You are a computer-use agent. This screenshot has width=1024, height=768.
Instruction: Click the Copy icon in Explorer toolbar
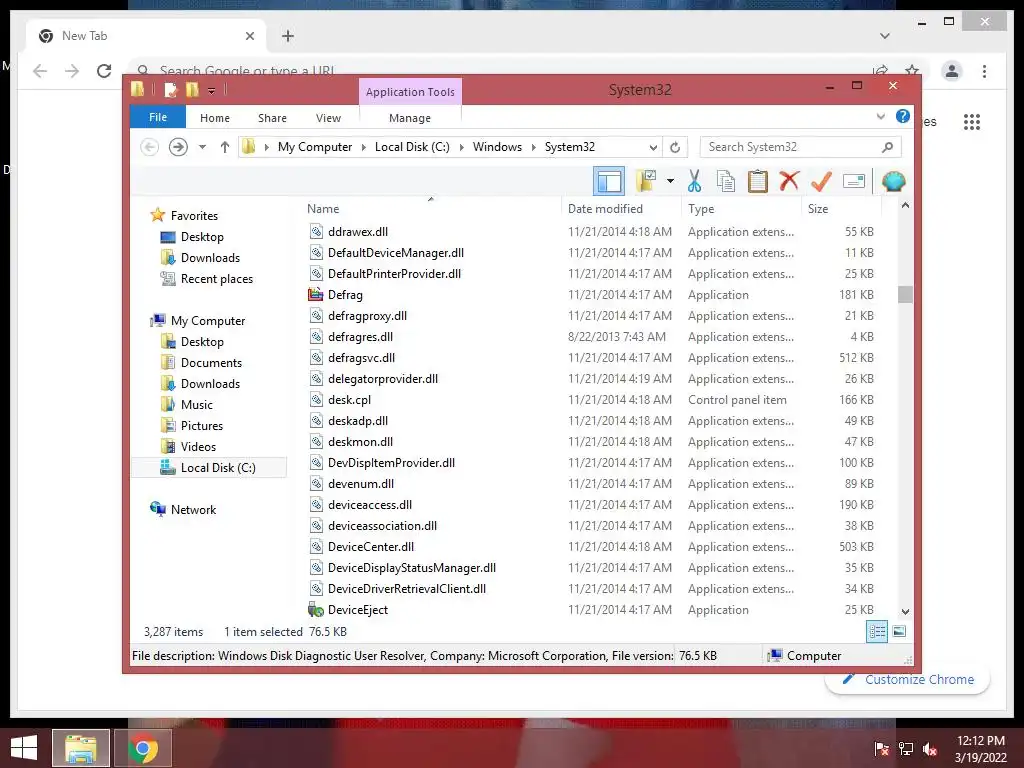click(726, 181)
